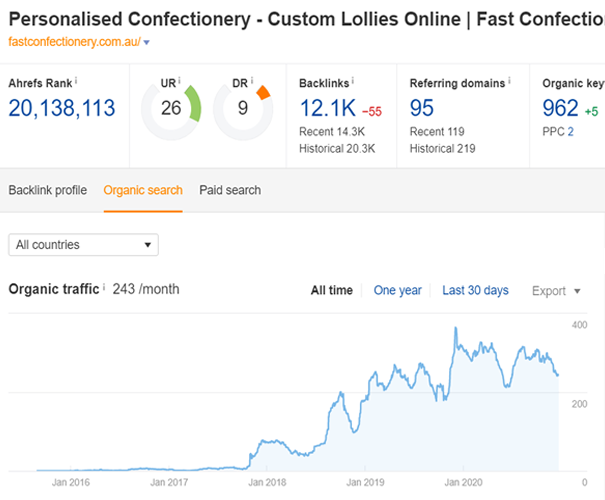
Task: Click the -55 backlinks change value
Action: (x=372, y=111)
